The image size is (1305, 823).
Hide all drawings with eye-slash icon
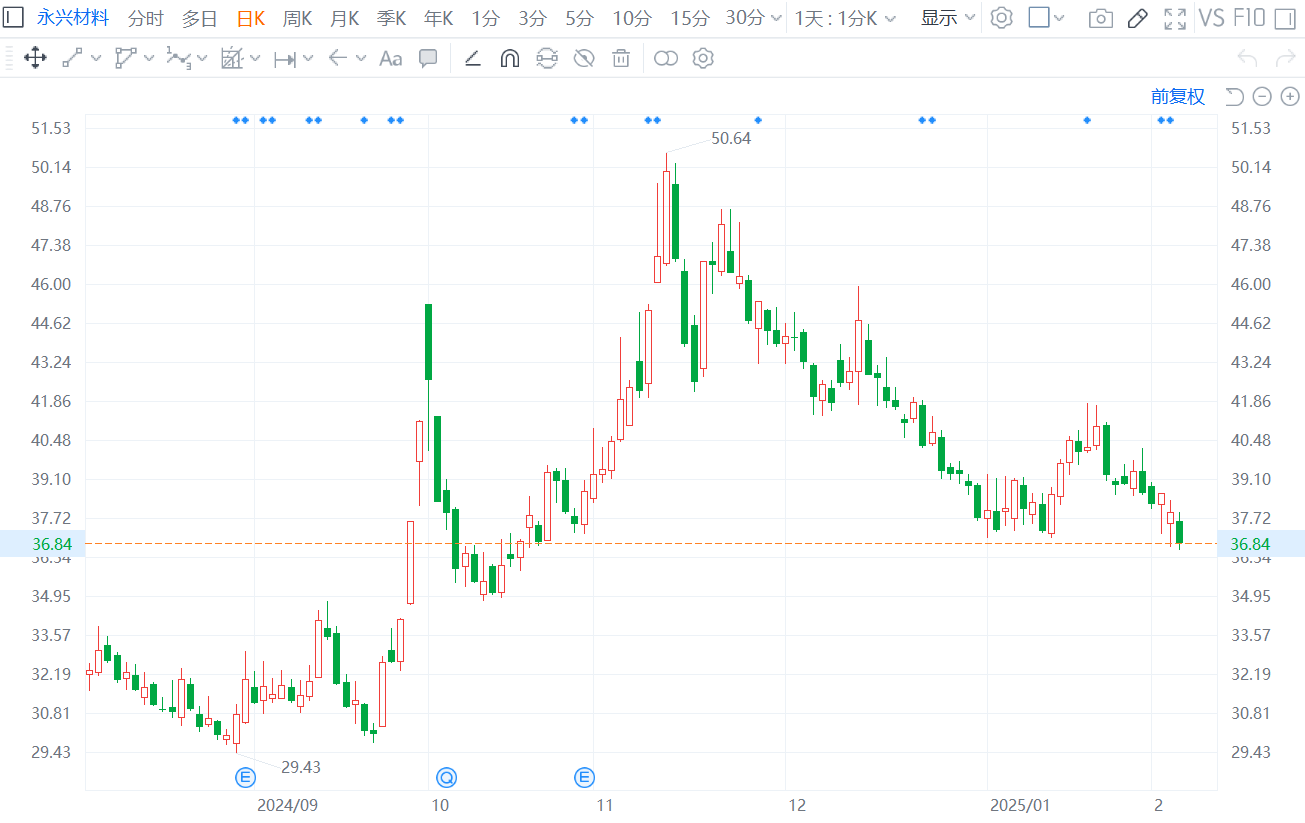click(x=584, y=58)
